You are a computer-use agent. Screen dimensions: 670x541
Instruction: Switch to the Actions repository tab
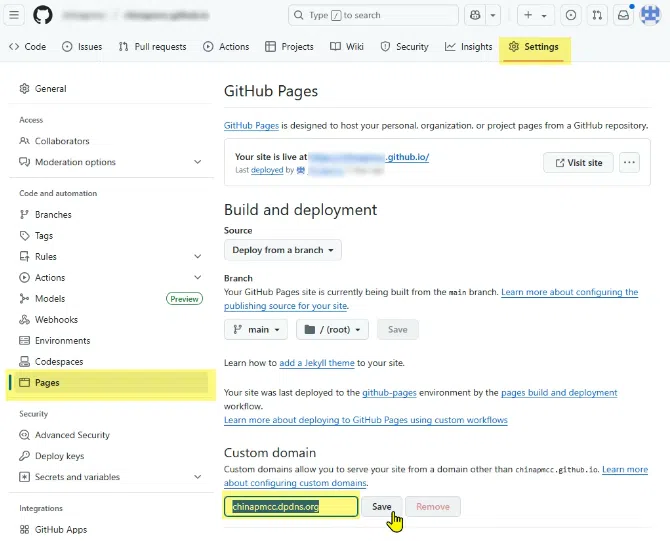pyautogui.click(x=226, y=47)
